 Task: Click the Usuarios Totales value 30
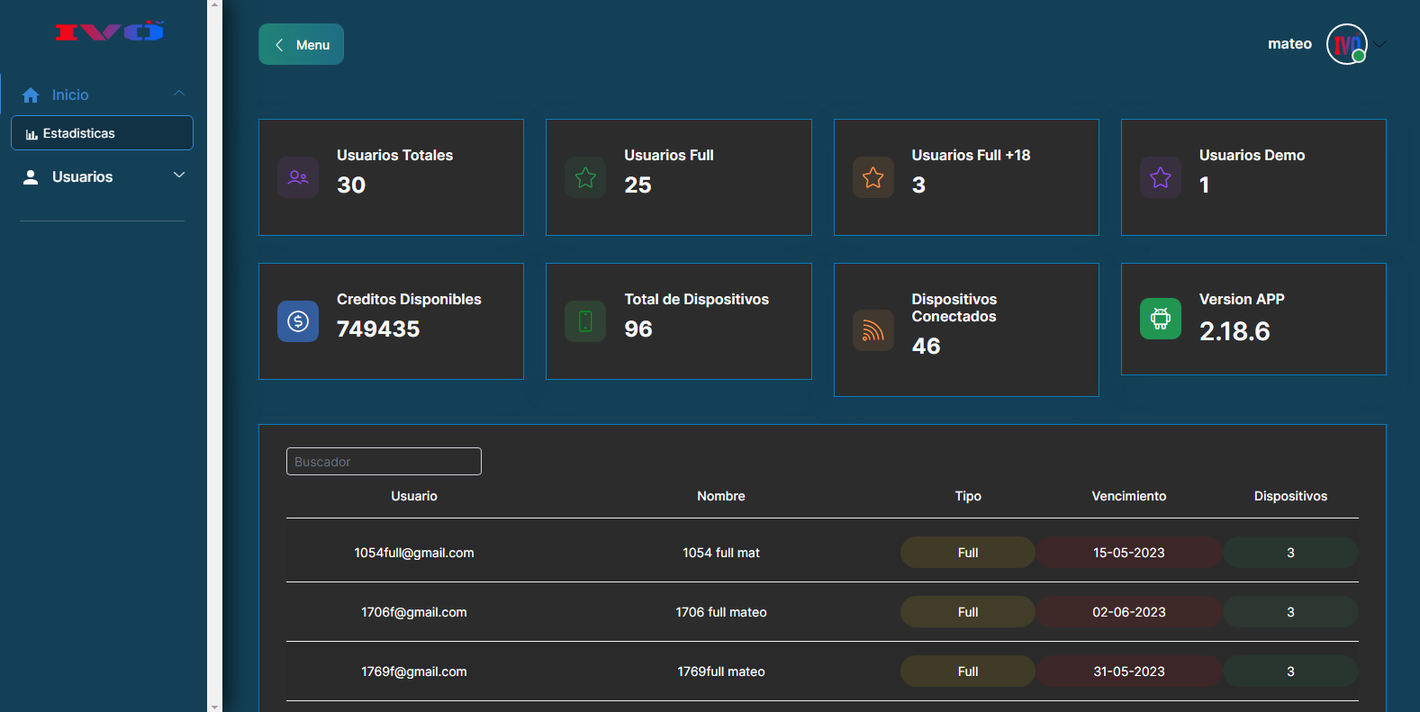click(x=351, y=185)
